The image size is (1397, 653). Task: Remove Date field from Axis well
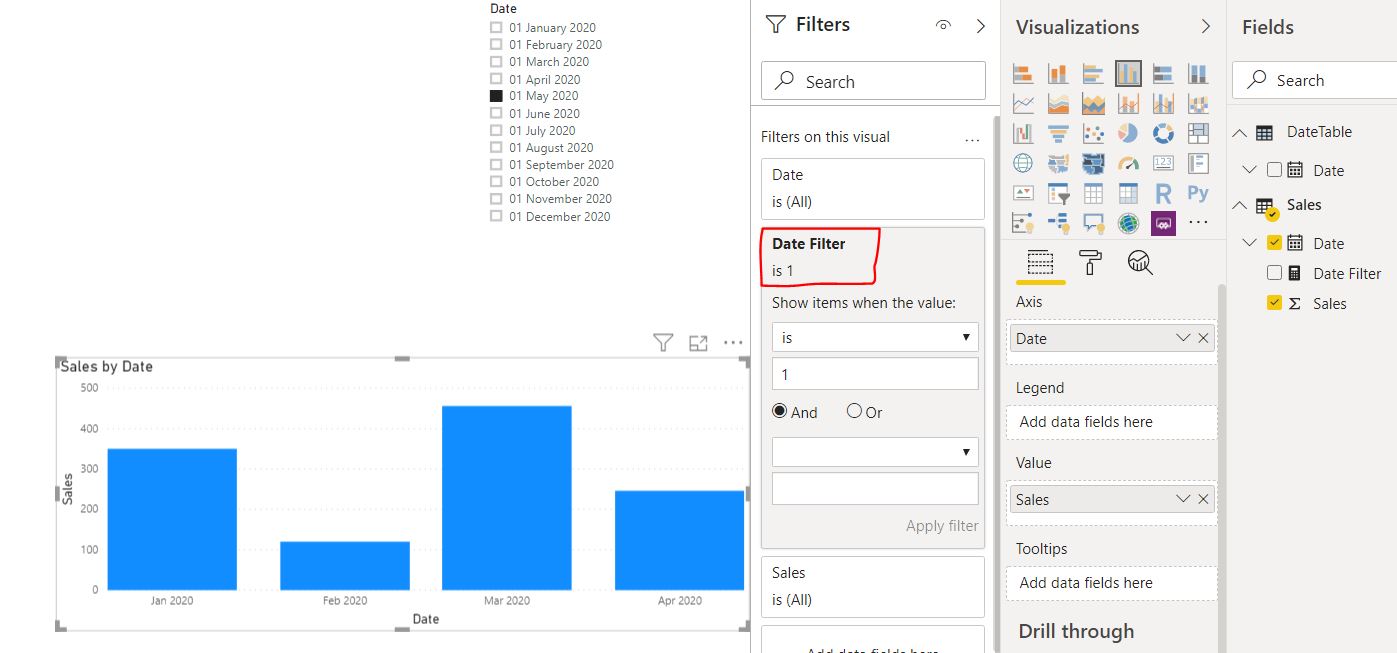1203,339
